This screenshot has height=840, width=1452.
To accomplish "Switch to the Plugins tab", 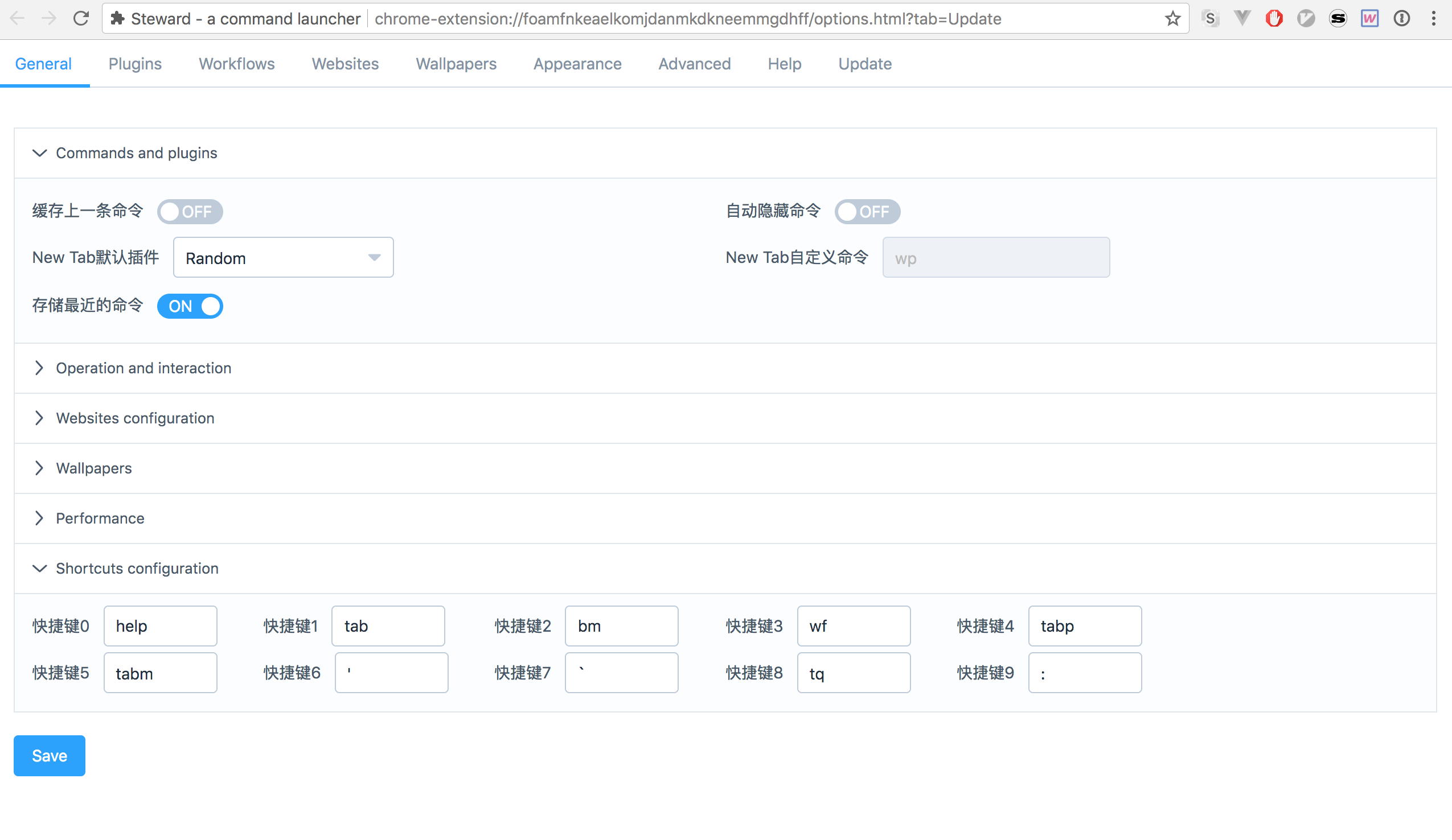I will pos(135,64).
